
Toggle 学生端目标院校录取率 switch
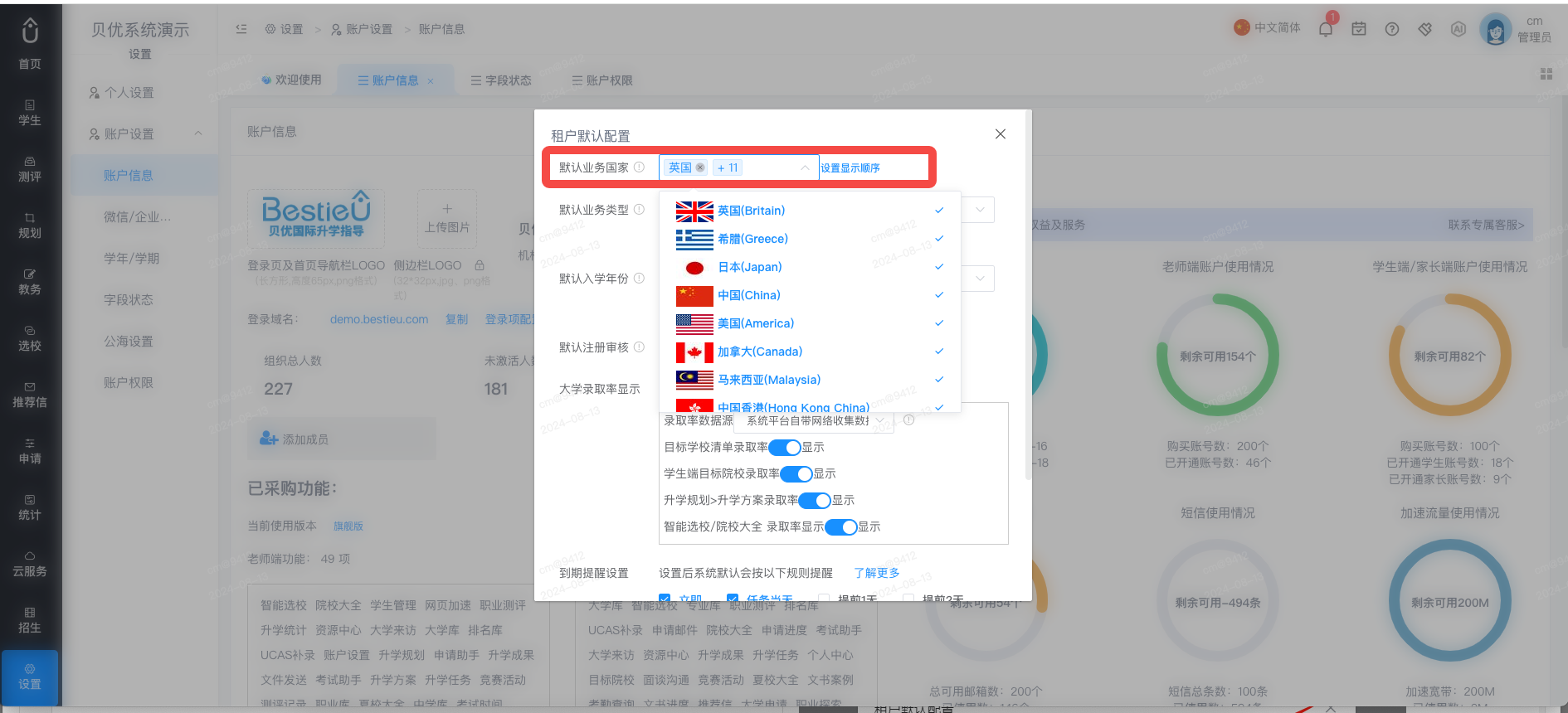click(796, 474)
